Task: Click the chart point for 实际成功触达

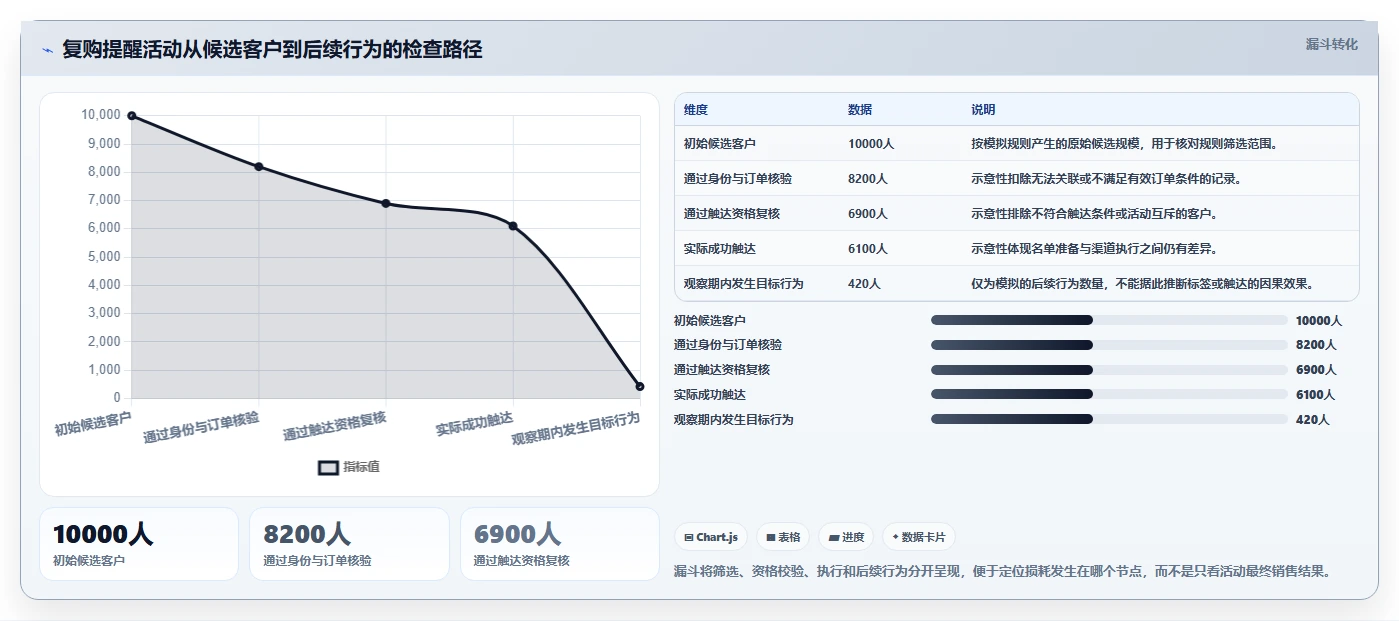Action: pos(513,226)
